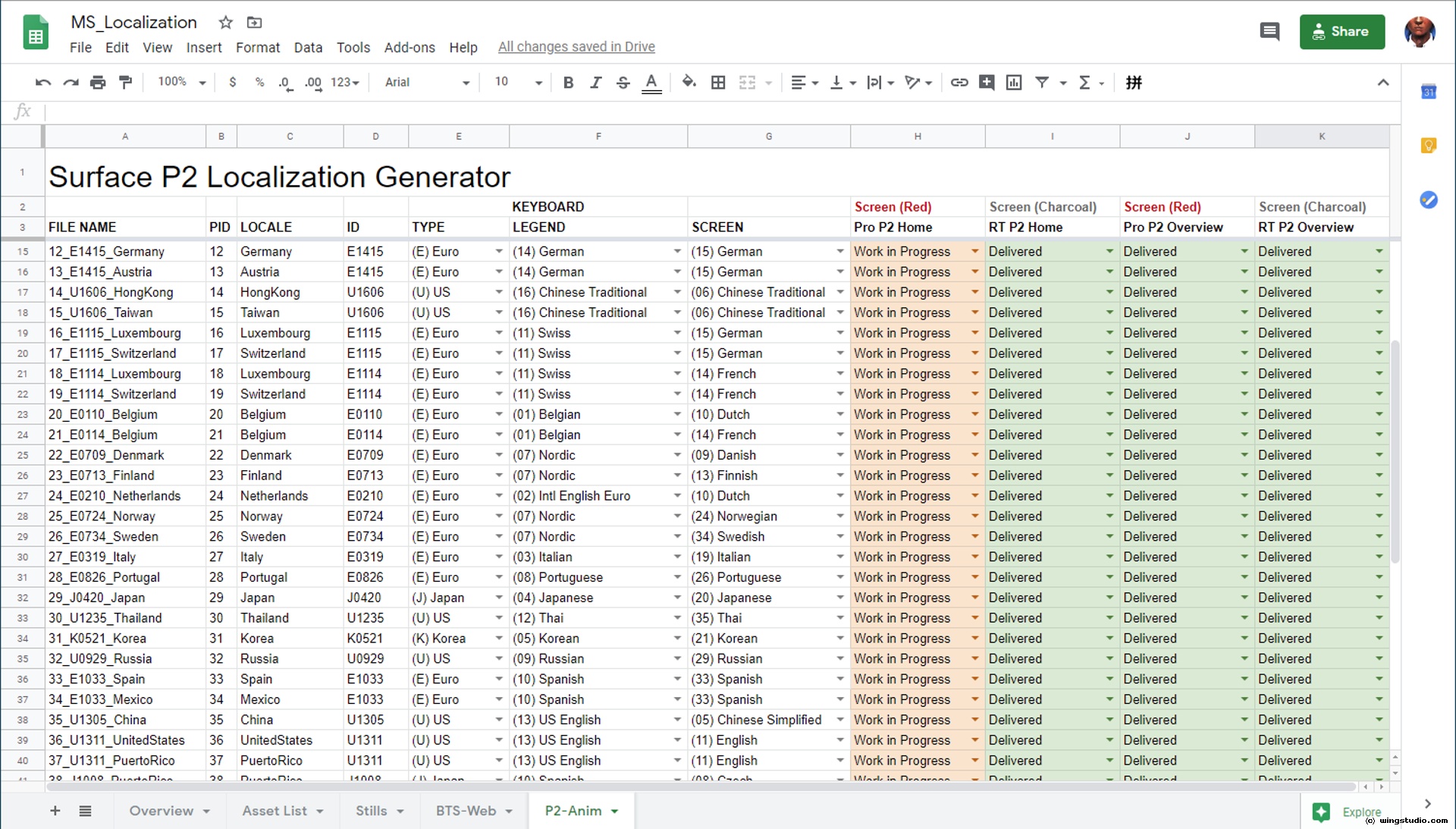Open the Arial font dropdown
The width and height of the screenshot is (1456, 829).
(427, 83)
